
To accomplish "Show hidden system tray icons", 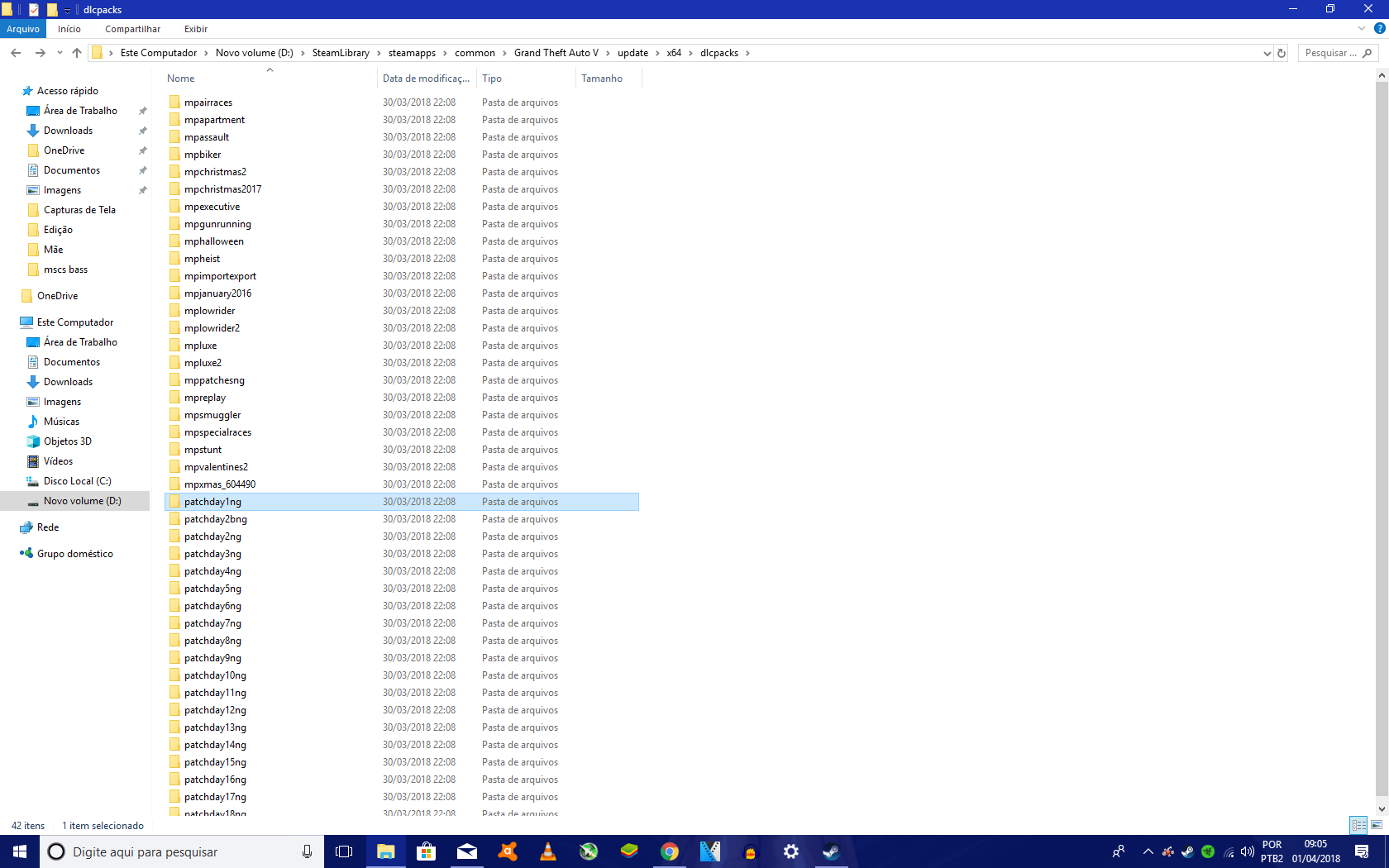I will (1148, 851).
